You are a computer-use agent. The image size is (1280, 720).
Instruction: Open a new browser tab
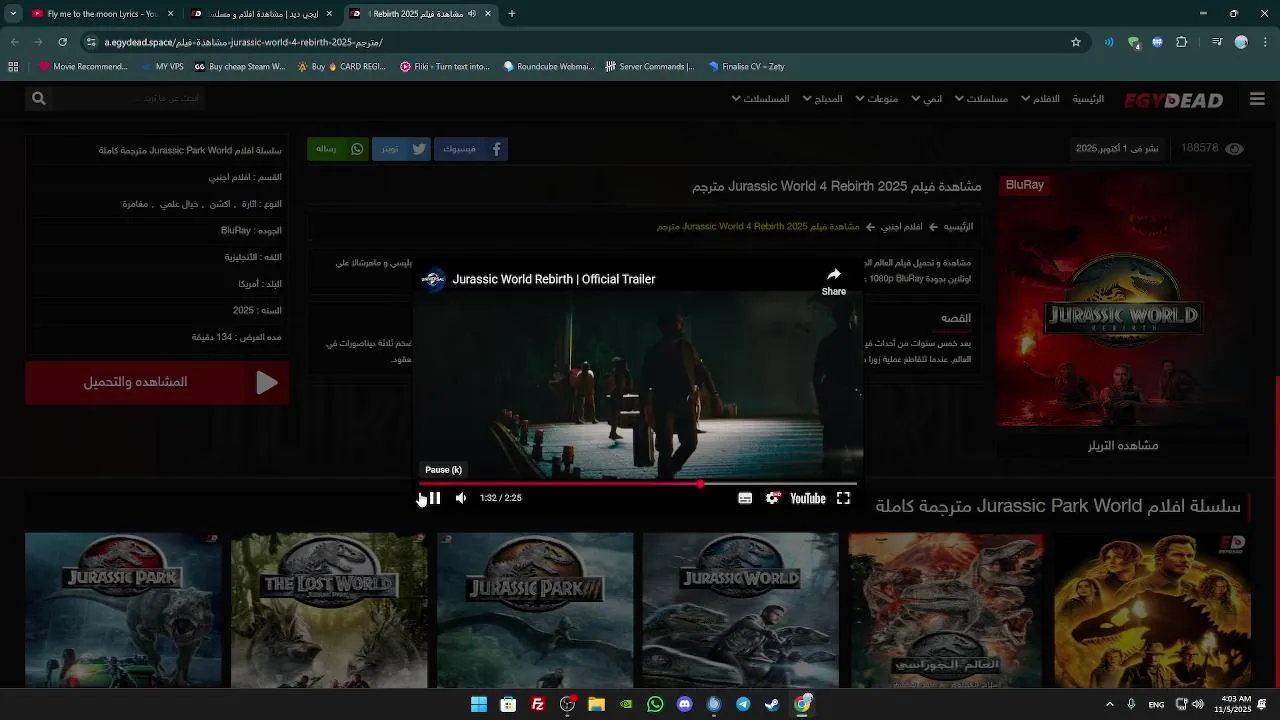pyautogui.click(x=511, y=14)
